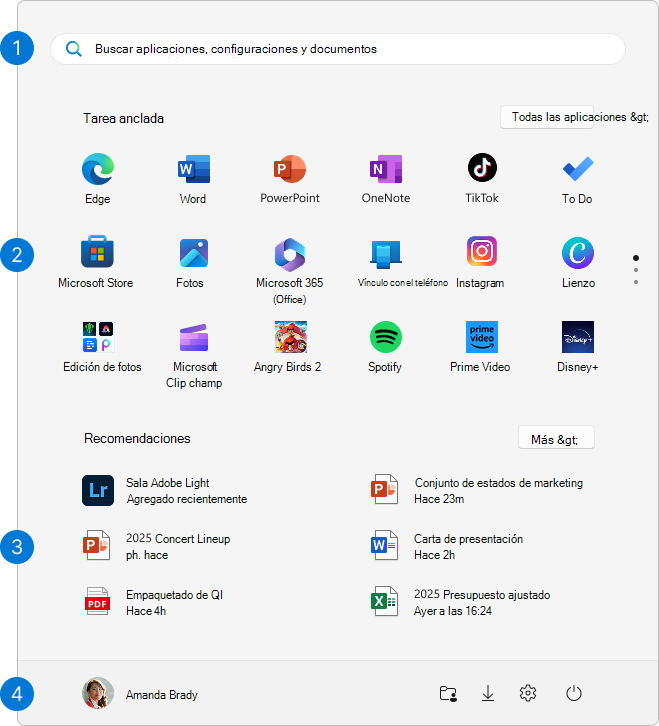Open Sala Adobe Light recommendation
This screenshot has width=659, height=726.
click(164, 490)
